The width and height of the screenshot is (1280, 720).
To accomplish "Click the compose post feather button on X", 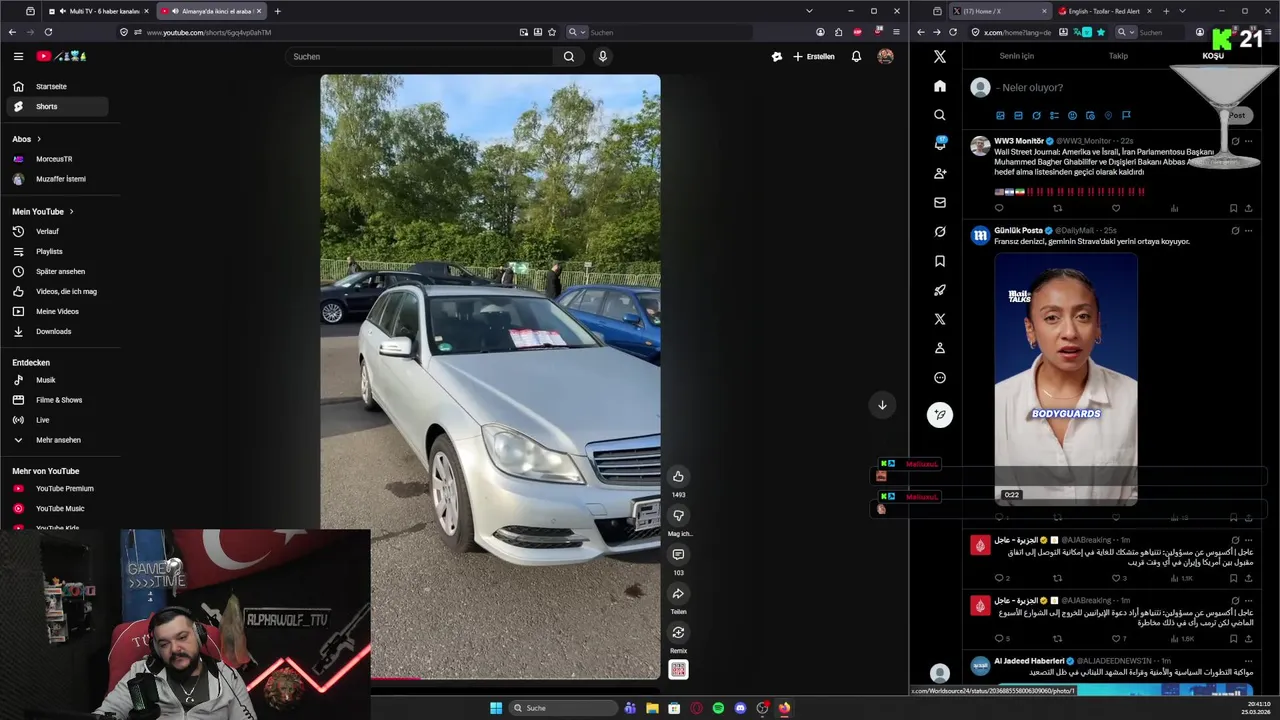I will pos(939,414).
